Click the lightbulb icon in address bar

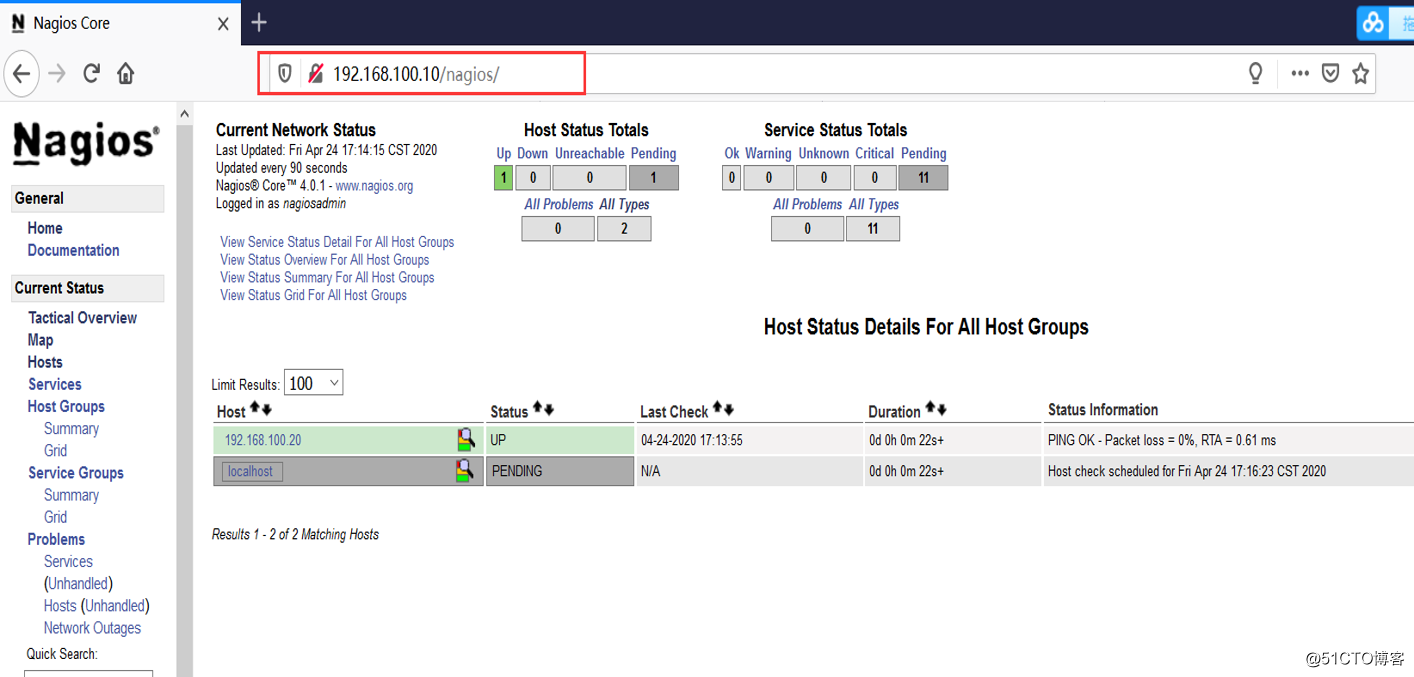(1256, 73)
